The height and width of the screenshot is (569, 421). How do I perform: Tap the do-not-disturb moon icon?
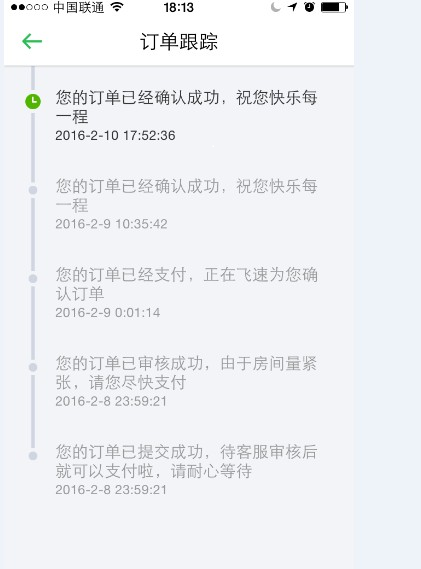[x=276, y=7]
